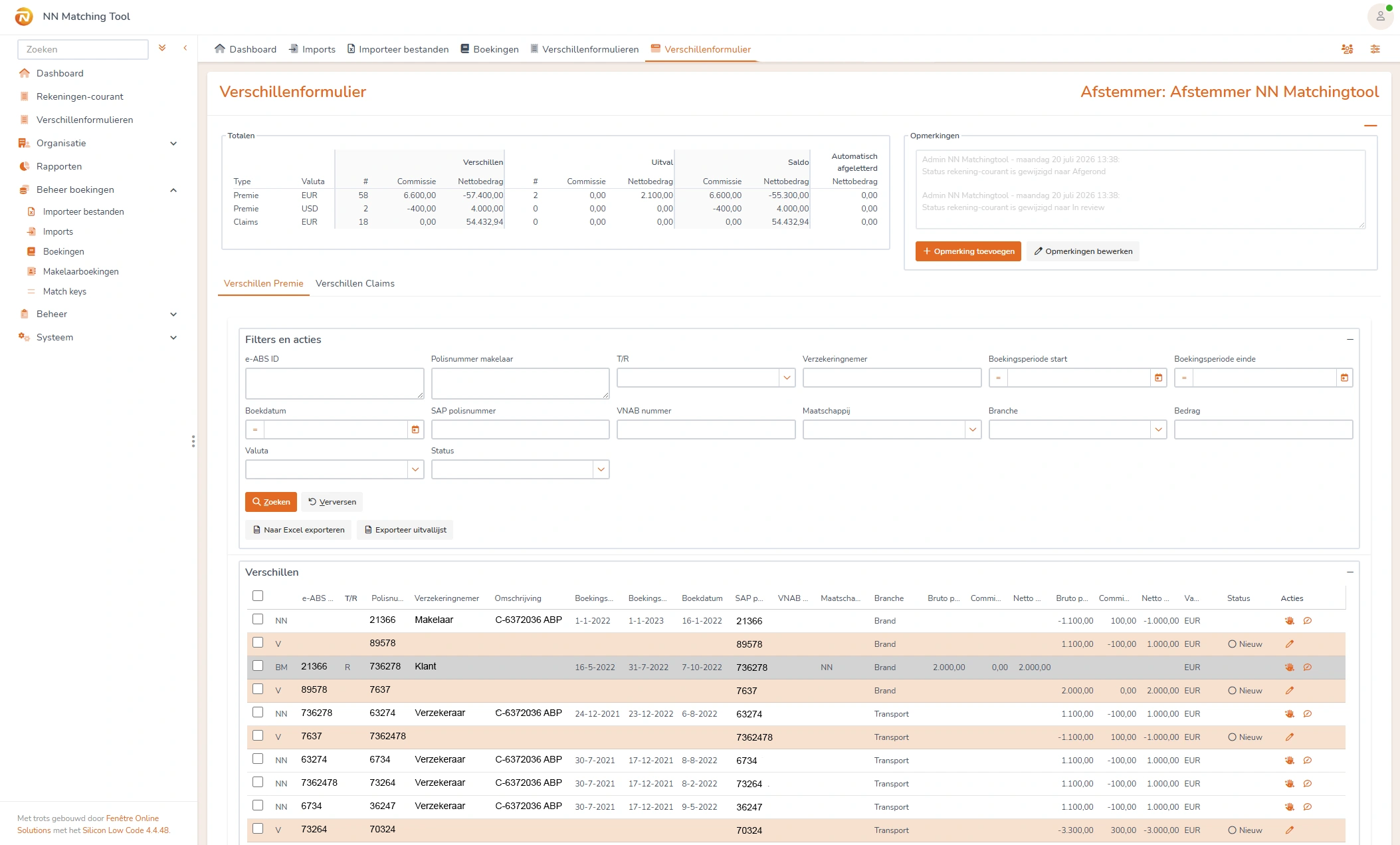The image size is (1400, 845).
Task: Open the T/R dropdown
Action: click(x=787, y=378)
